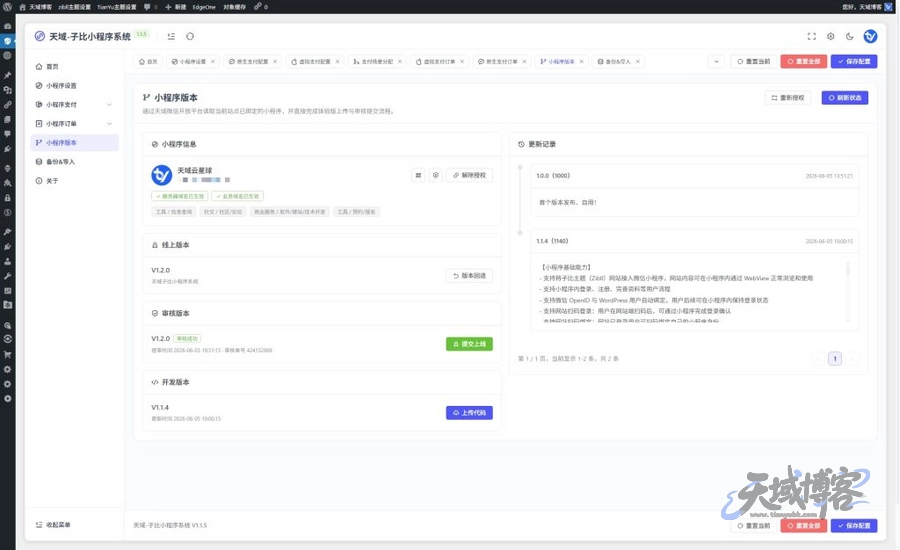Go to 首页 in the sidebar
900x550 pixels.
click(74, 67)
